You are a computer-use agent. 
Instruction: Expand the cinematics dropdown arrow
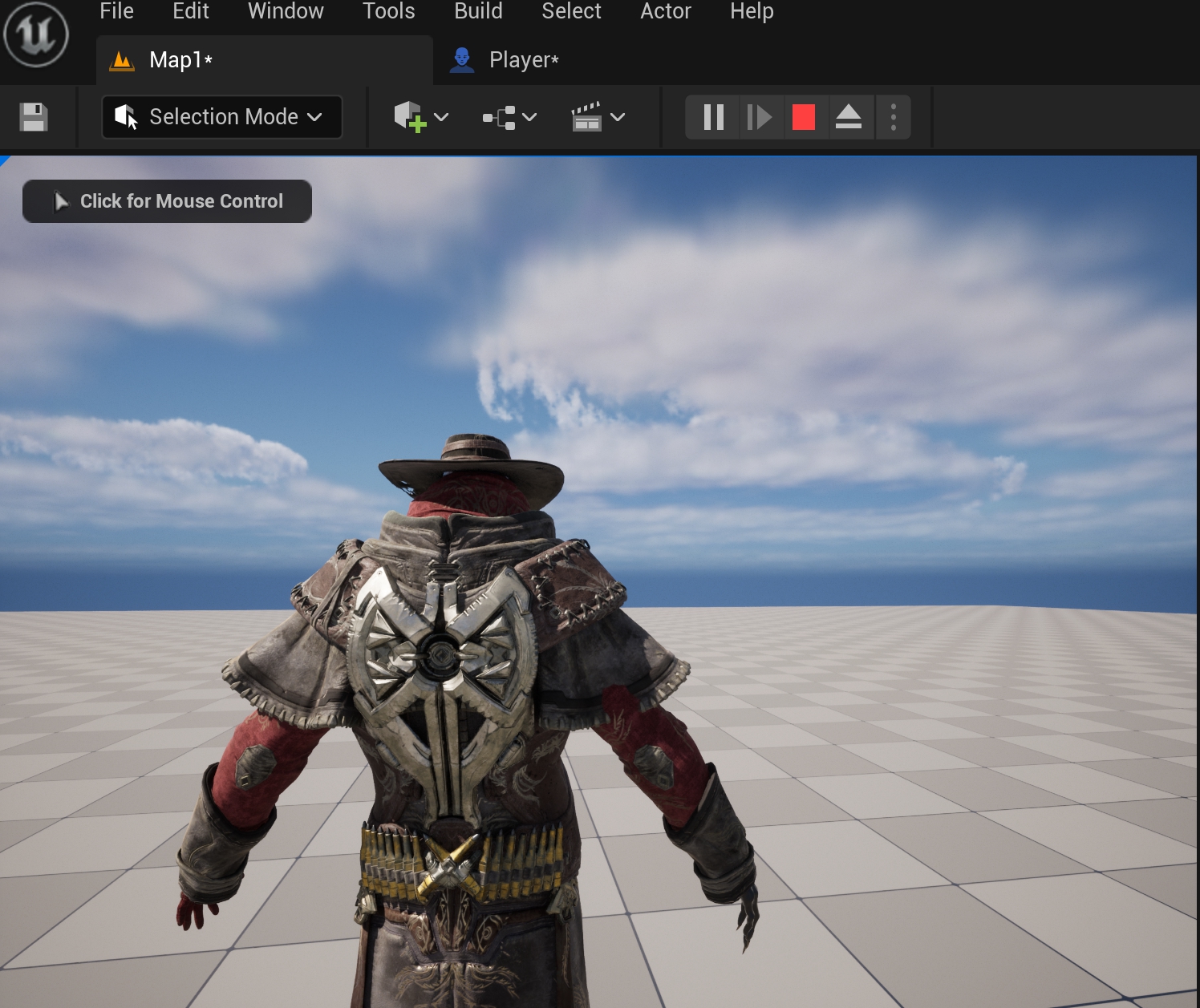pos(618,117)
